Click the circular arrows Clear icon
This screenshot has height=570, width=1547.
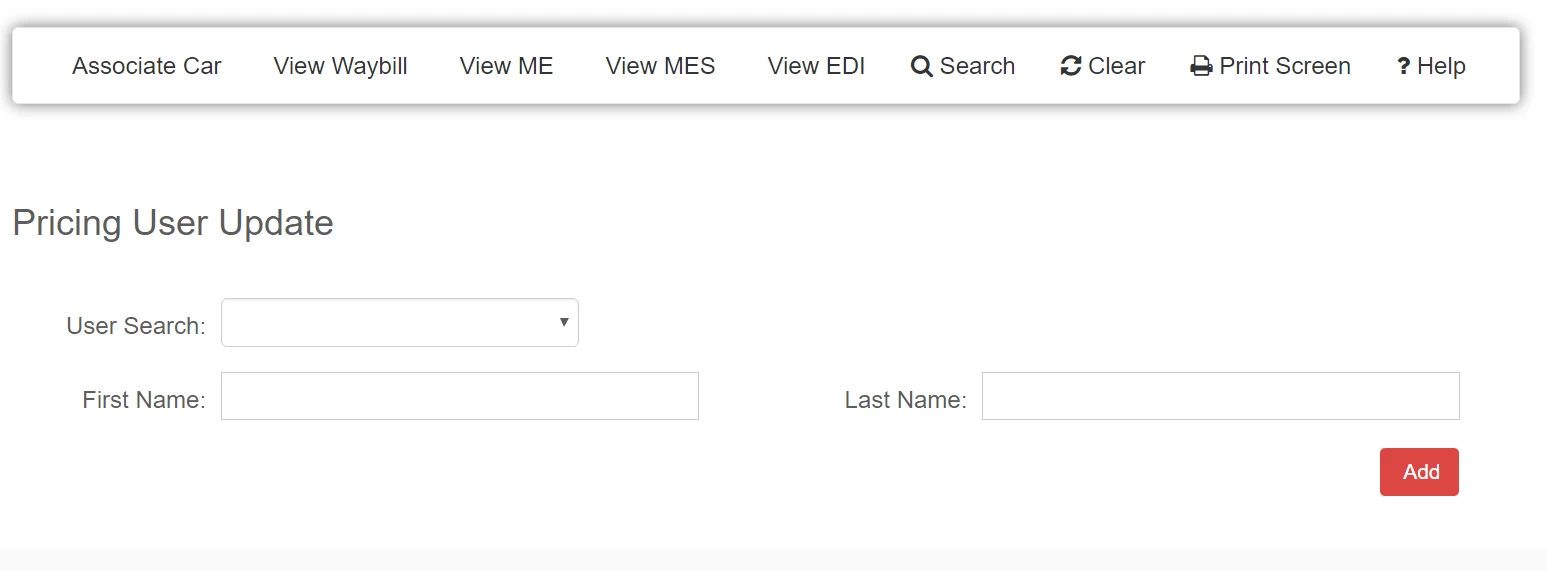pyautogui.click(x=1071, y=66)
